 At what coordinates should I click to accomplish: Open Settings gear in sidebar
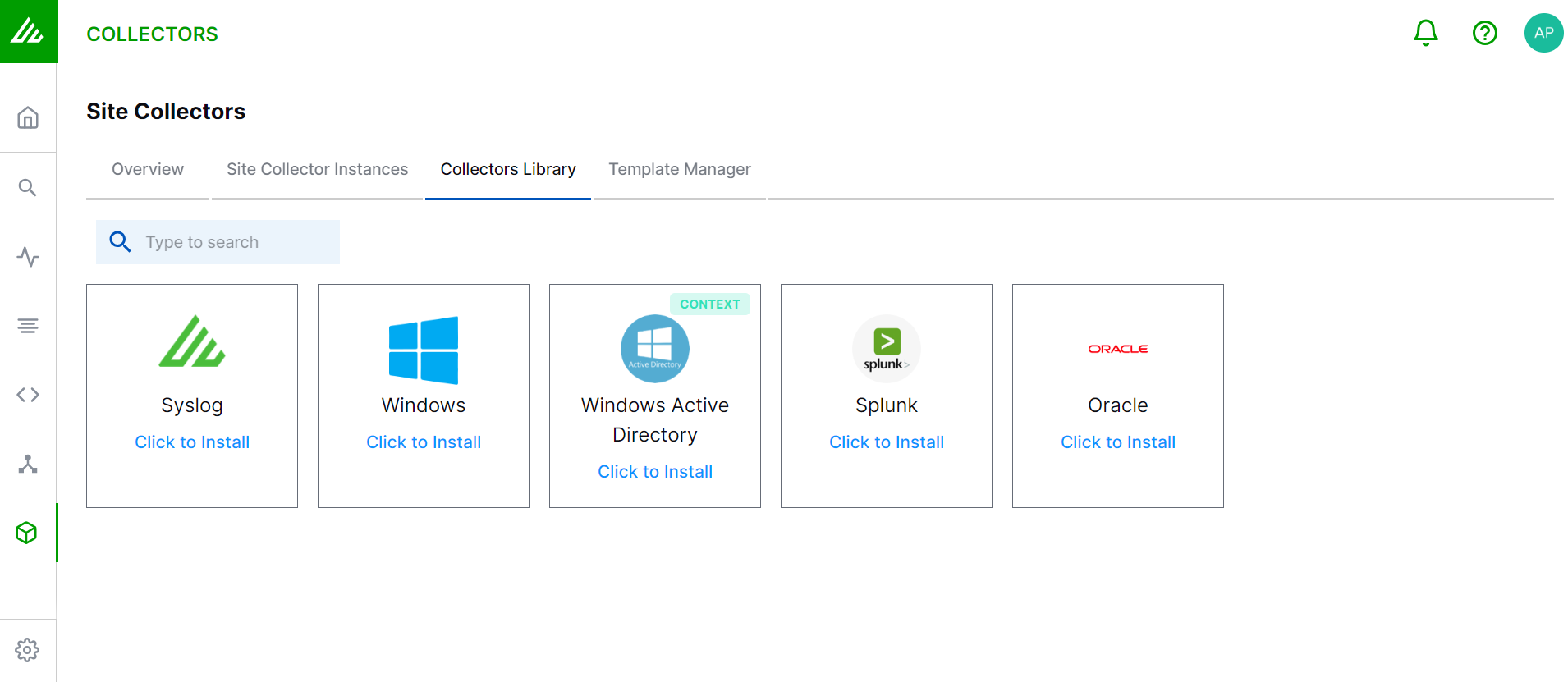pos(27,650)
